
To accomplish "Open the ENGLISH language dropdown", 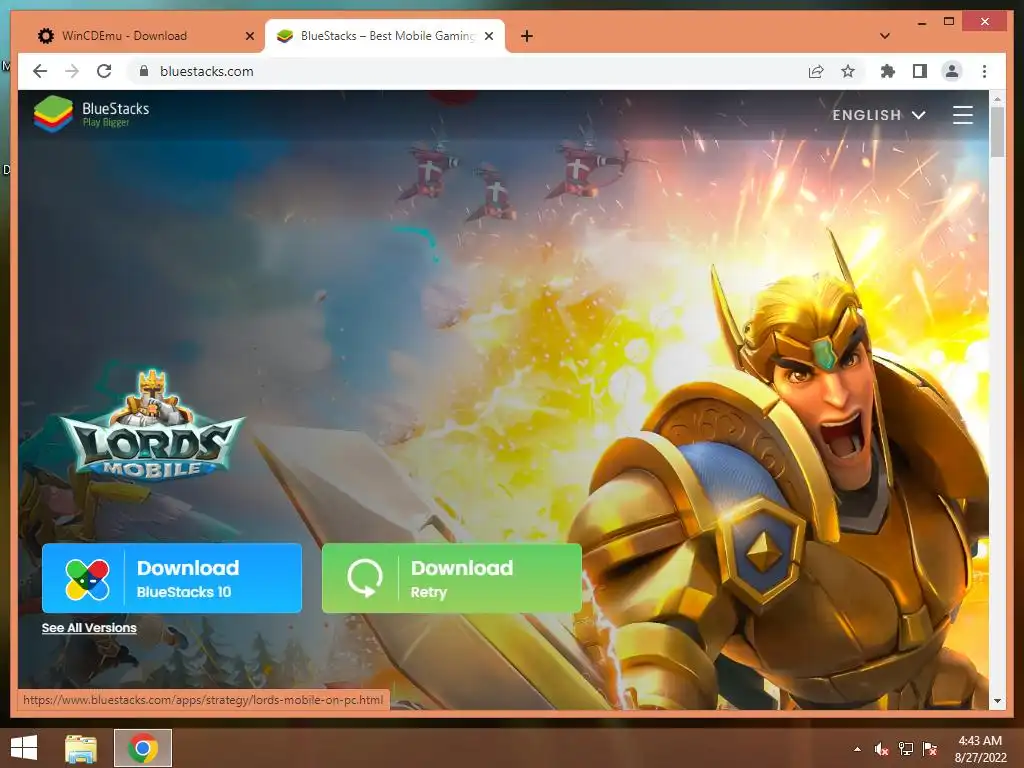I will tap(878, 115).
